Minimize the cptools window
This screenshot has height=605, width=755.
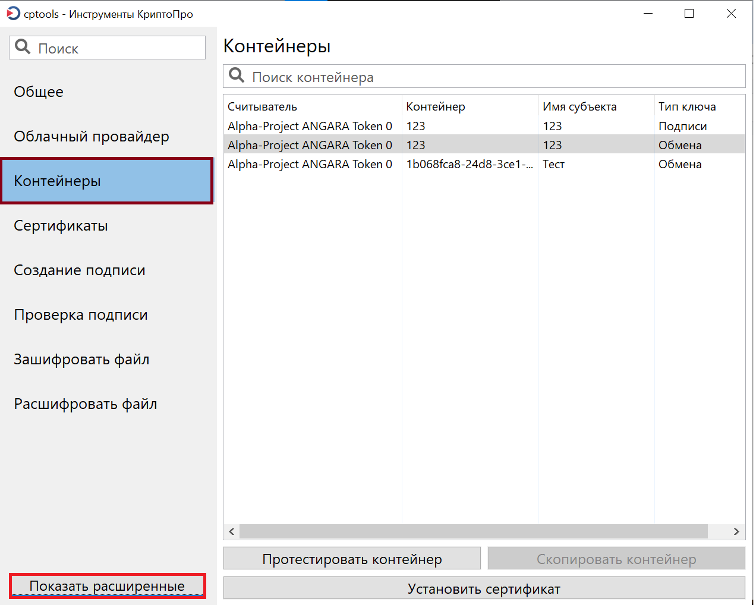pos(648,13)
